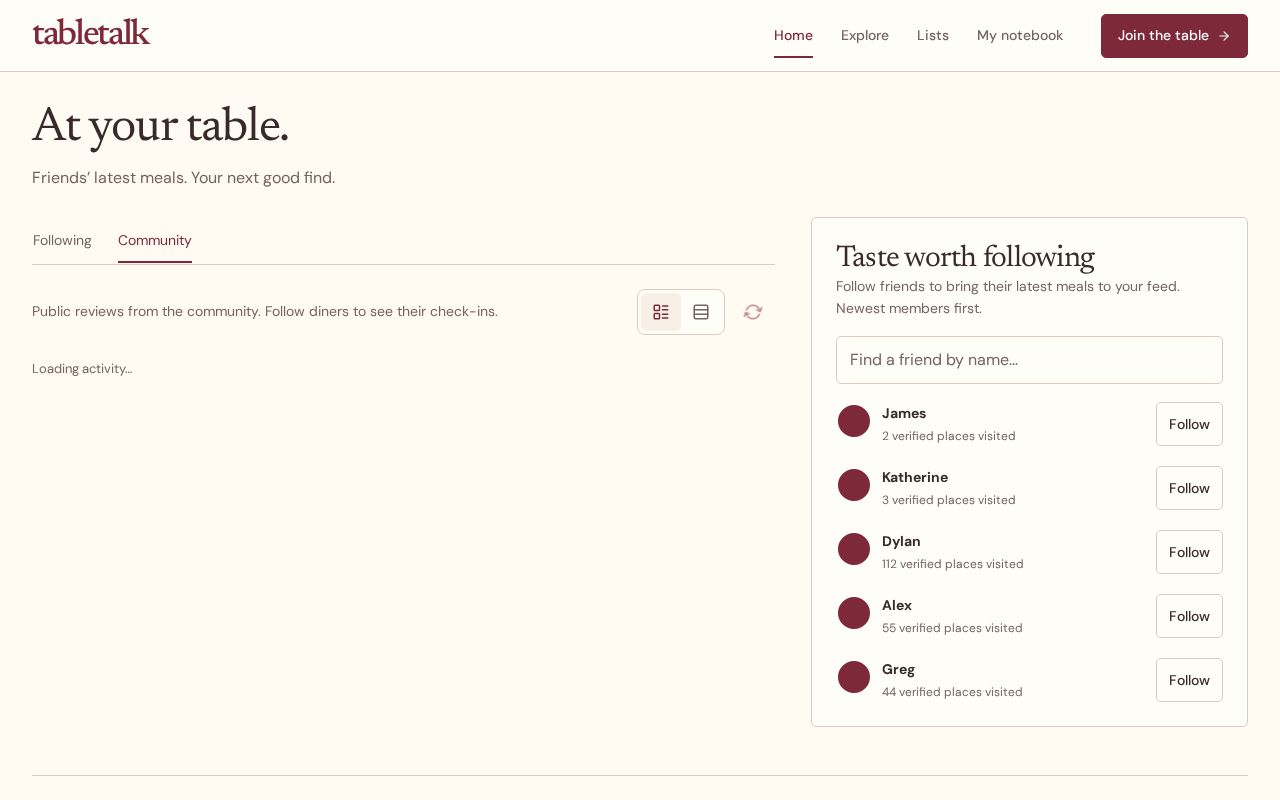
Task: Click "55 verified places visited" text
Action: click(952, 628)
